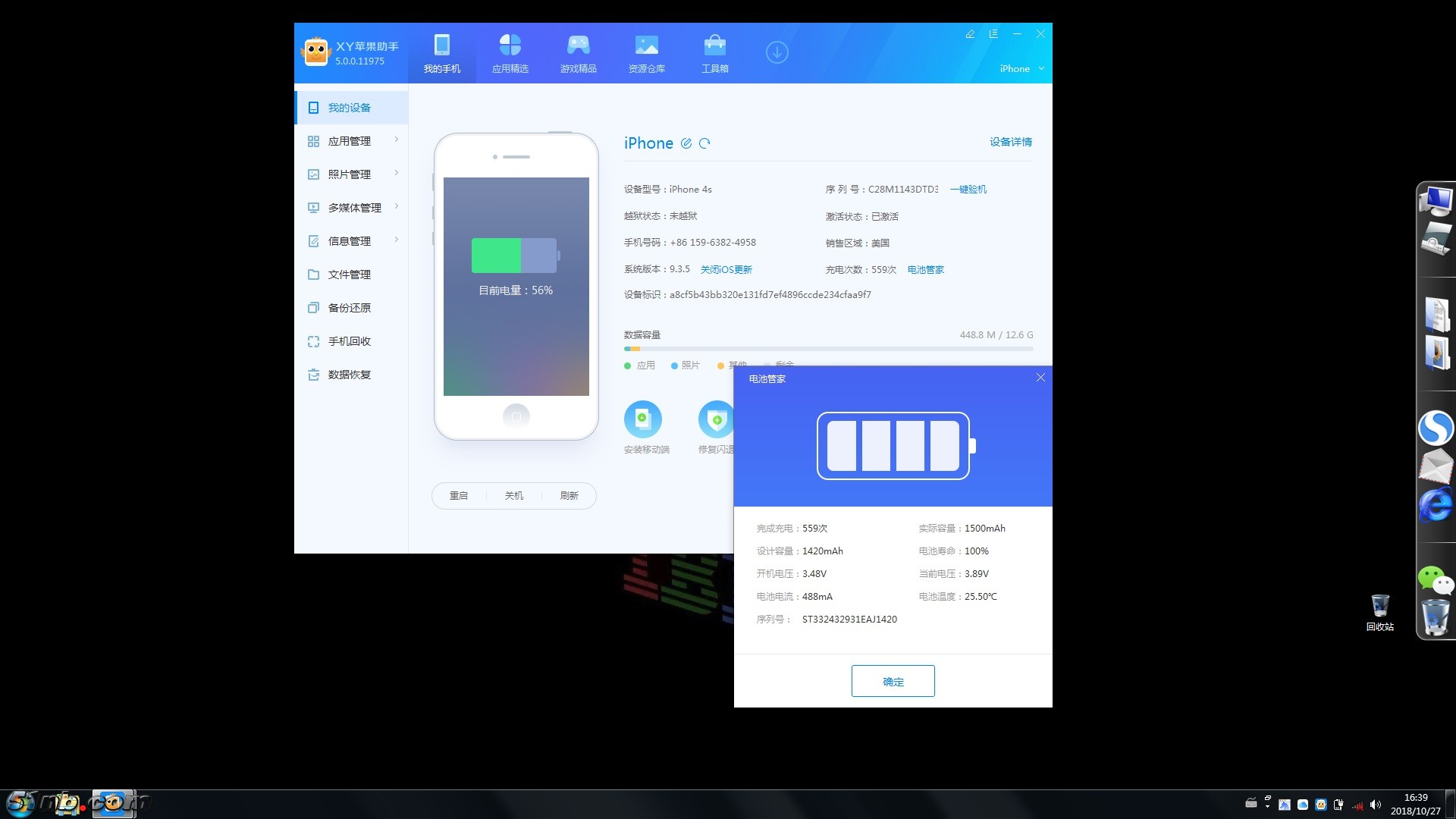This screenshot has width=1456, height=819.
Task: Switch to the 应用精选 tab
Action: pos(510,53)
